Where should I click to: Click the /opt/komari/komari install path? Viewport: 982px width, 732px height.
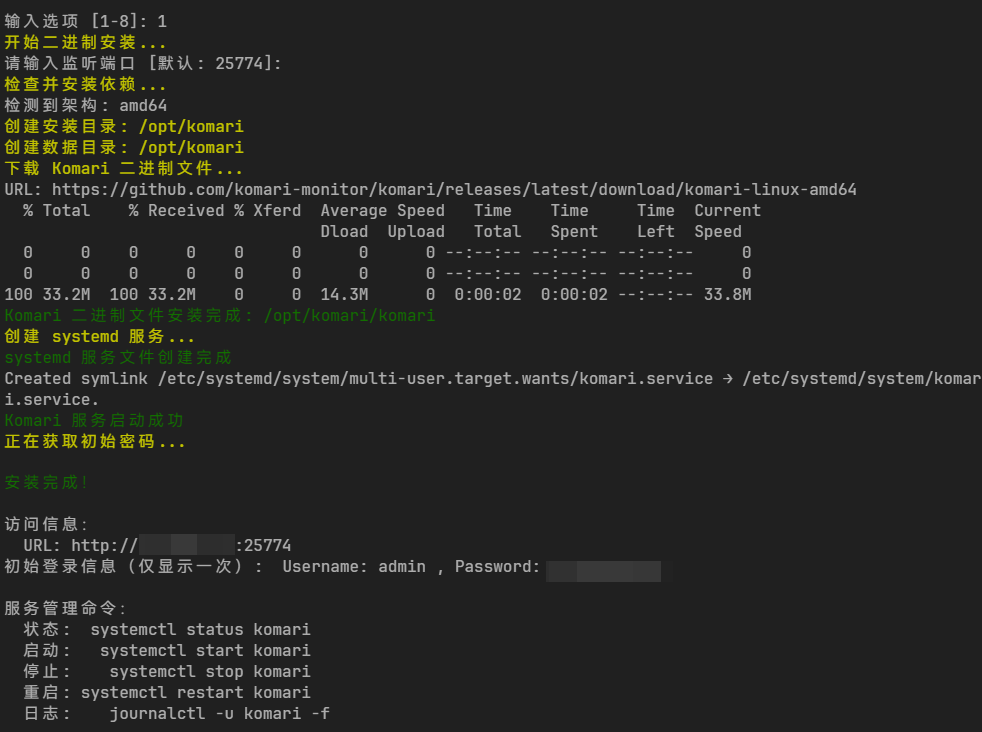[349, 316]
